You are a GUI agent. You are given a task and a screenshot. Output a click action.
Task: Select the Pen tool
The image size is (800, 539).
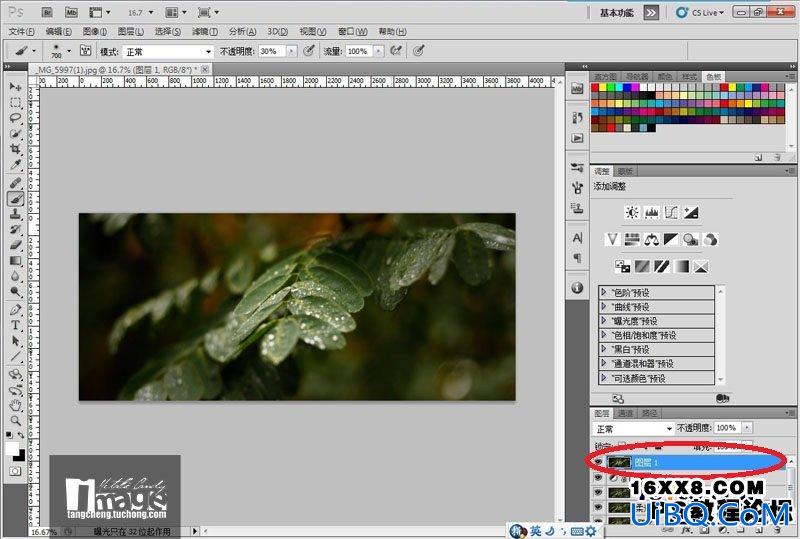coord(15,309)
